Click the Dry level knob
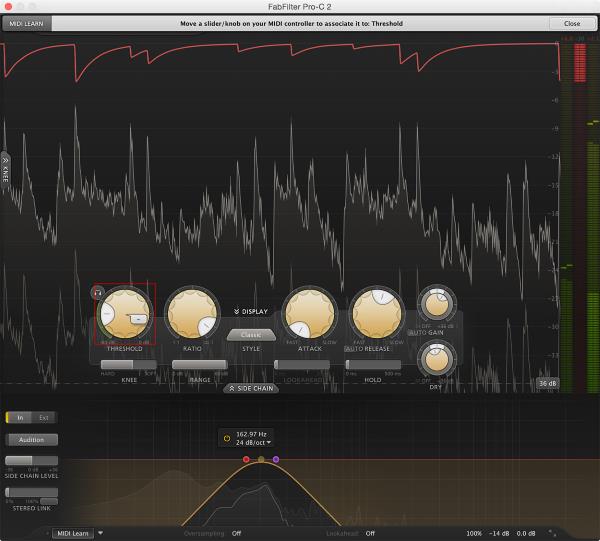 click(436, 357)
